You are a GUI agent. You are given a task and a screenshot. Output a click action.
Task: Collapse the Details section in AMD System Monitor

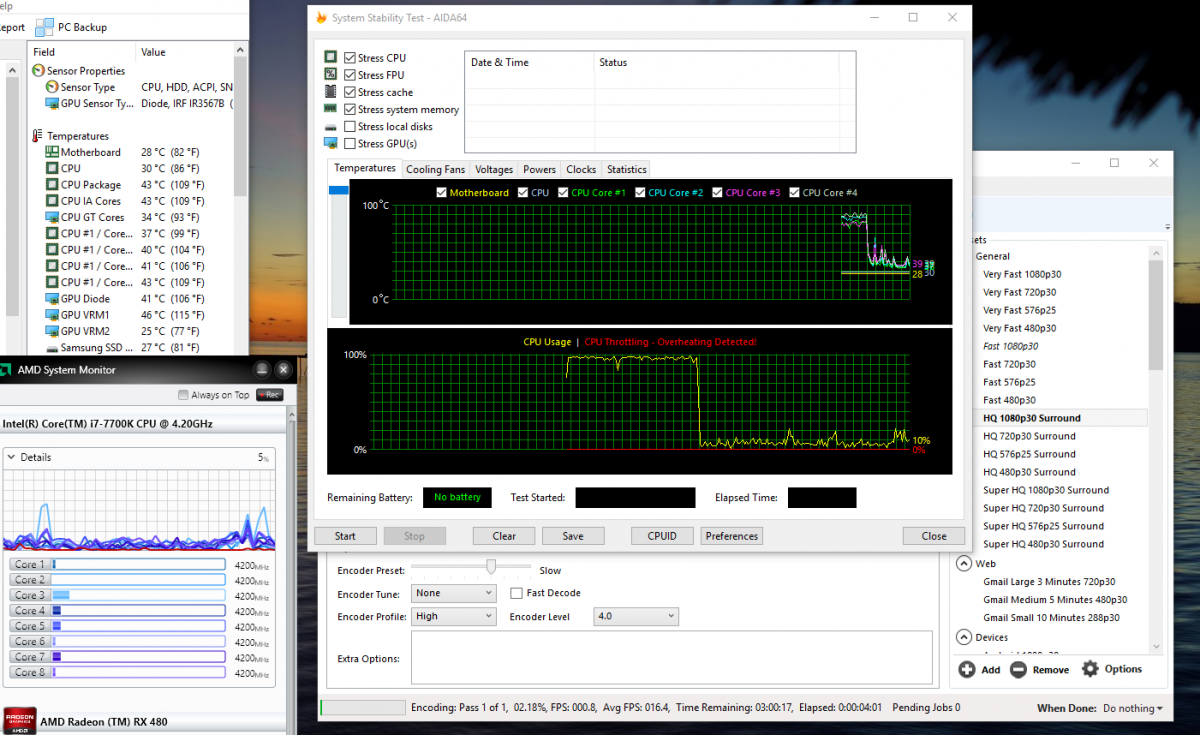[x=11, y=457]
